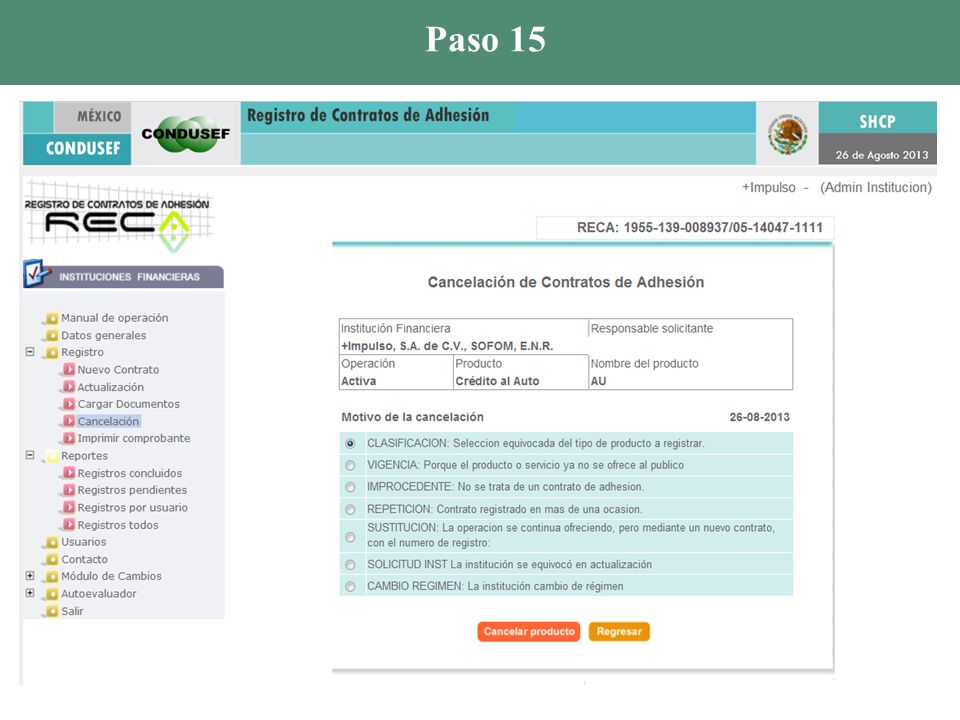
Task: Click the Regresar button
Action: point(619,631)
